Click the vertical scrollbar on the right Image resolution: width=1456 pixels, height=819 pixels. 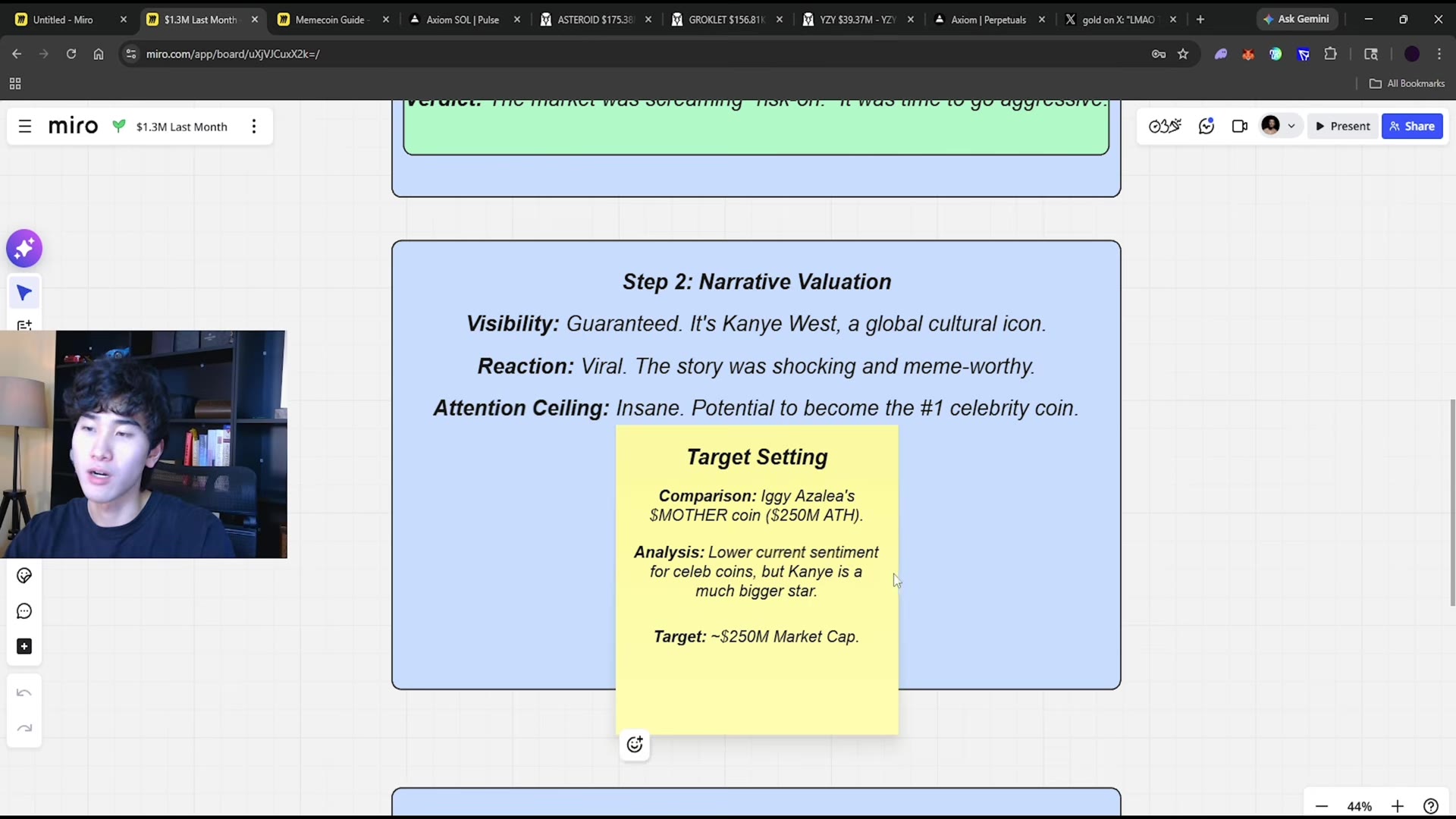pos(1452,502)
